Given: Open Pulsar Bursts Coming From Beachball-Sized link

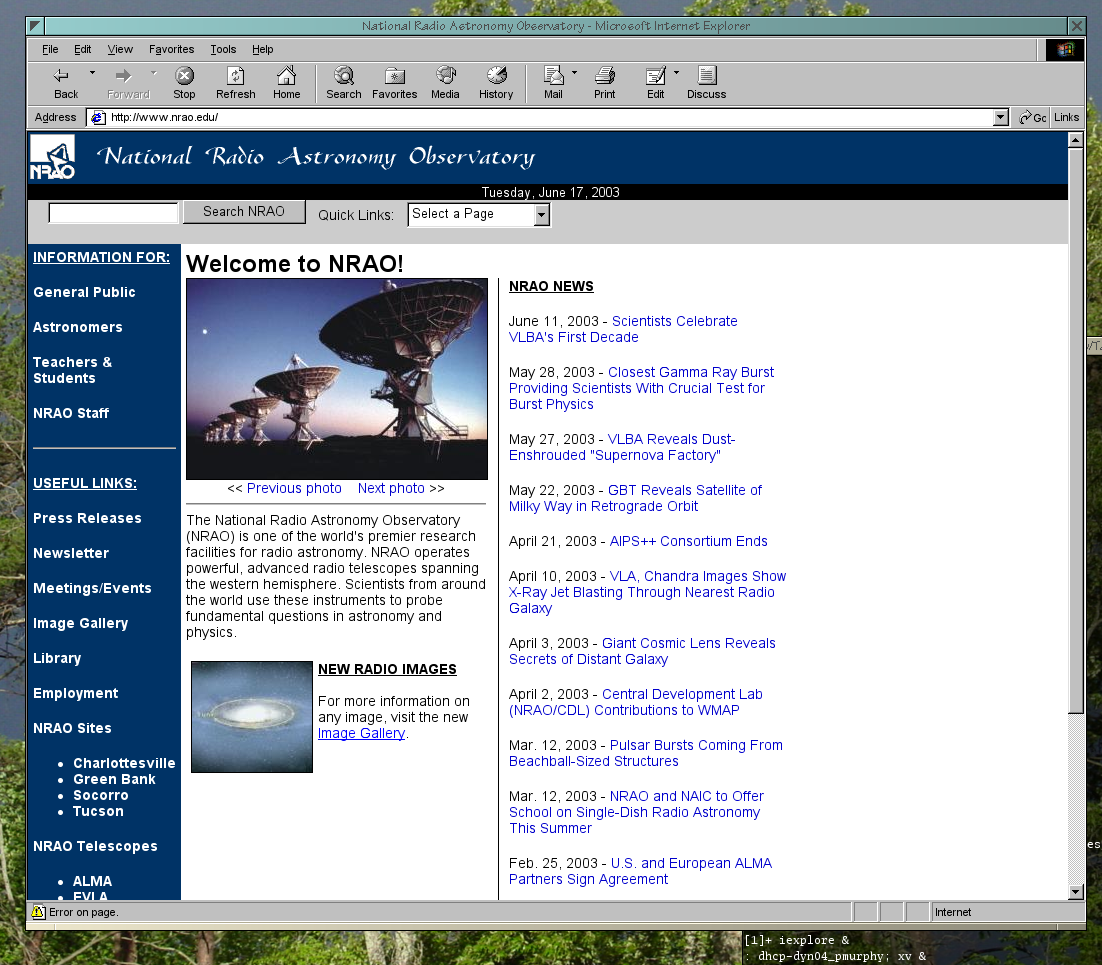Looking at the screenshot, I should pyautogui.click(x=645, y=753).
